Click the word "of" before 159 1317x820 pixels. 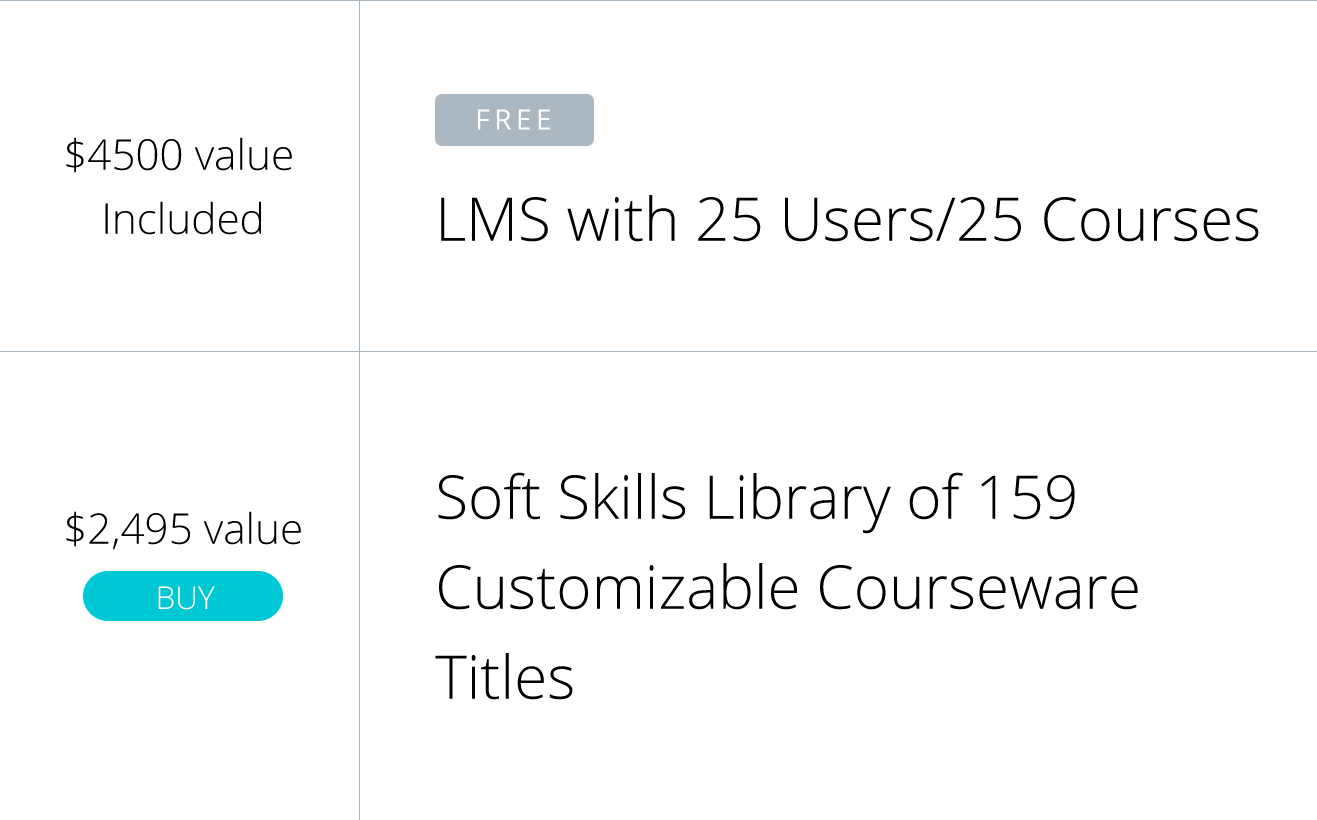(934, 497)
